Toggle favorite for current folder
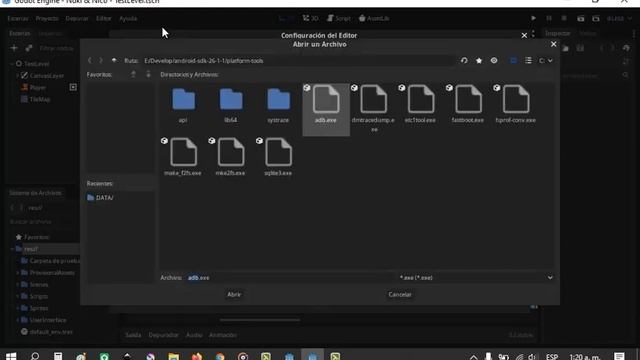The image size is (640, 360). pyautogui.click(x=479, y=60)
